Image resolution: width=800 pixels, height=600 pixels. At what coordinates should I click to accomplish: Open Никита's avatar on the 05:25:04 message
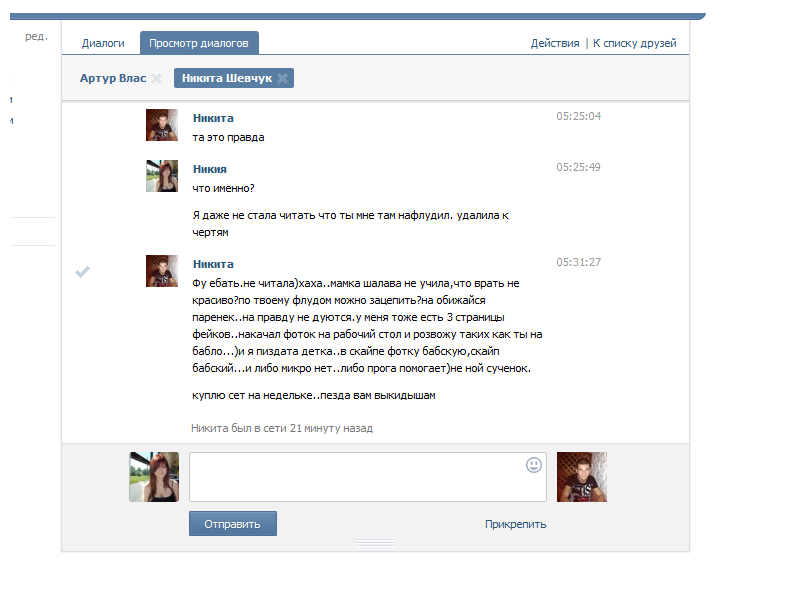point(162,125)
